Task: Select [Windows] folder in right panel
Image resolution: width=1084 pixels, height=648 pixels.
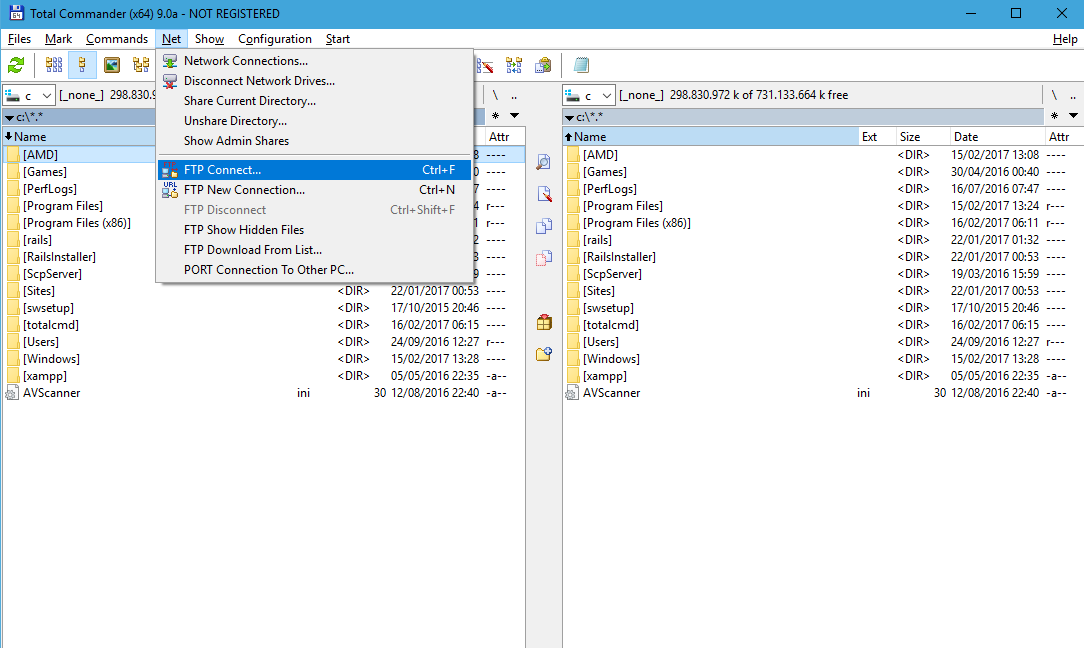Action: (x=611, y=359)
